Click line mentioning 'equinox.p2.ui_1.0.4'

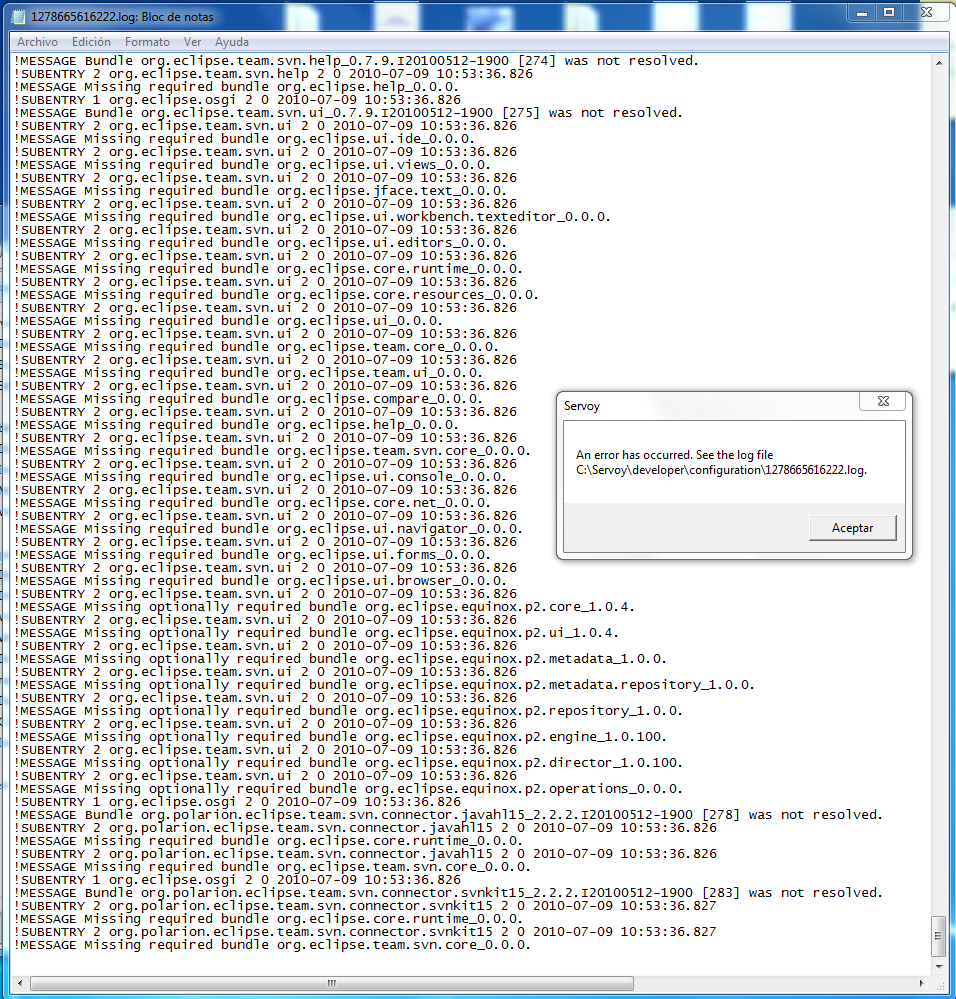point(317,633)
